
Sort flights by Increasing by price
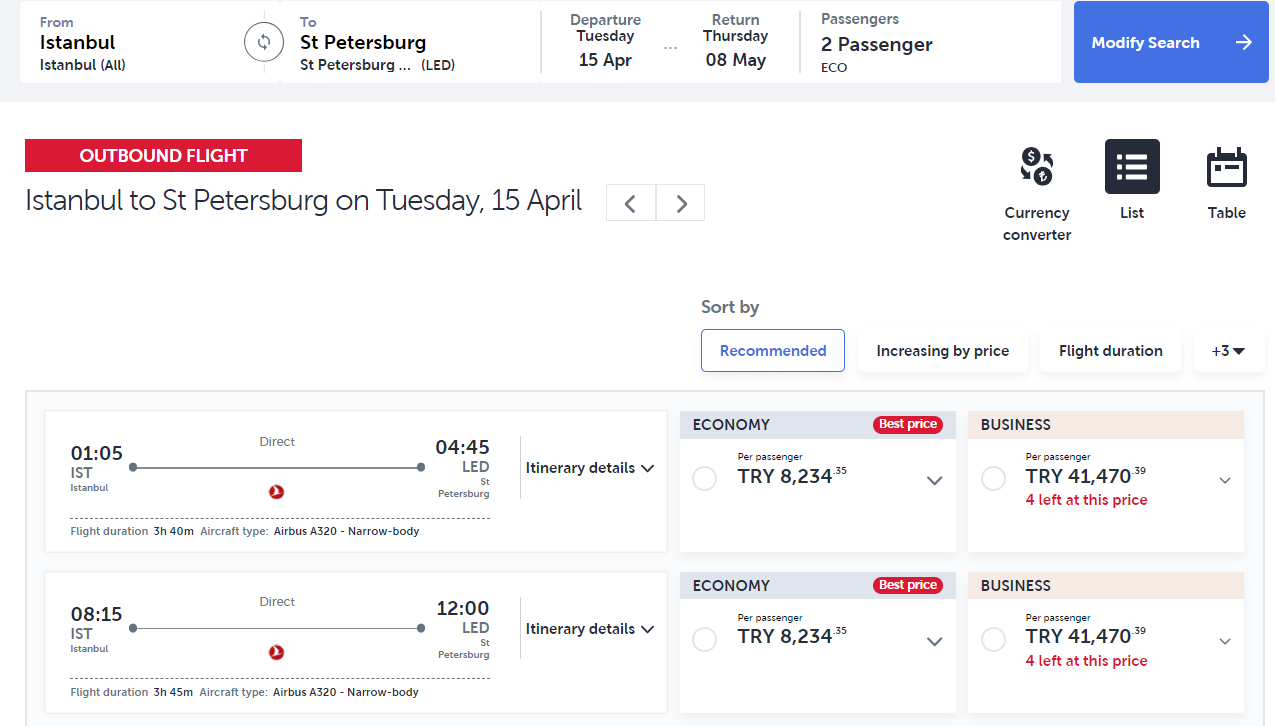(942, 351)
